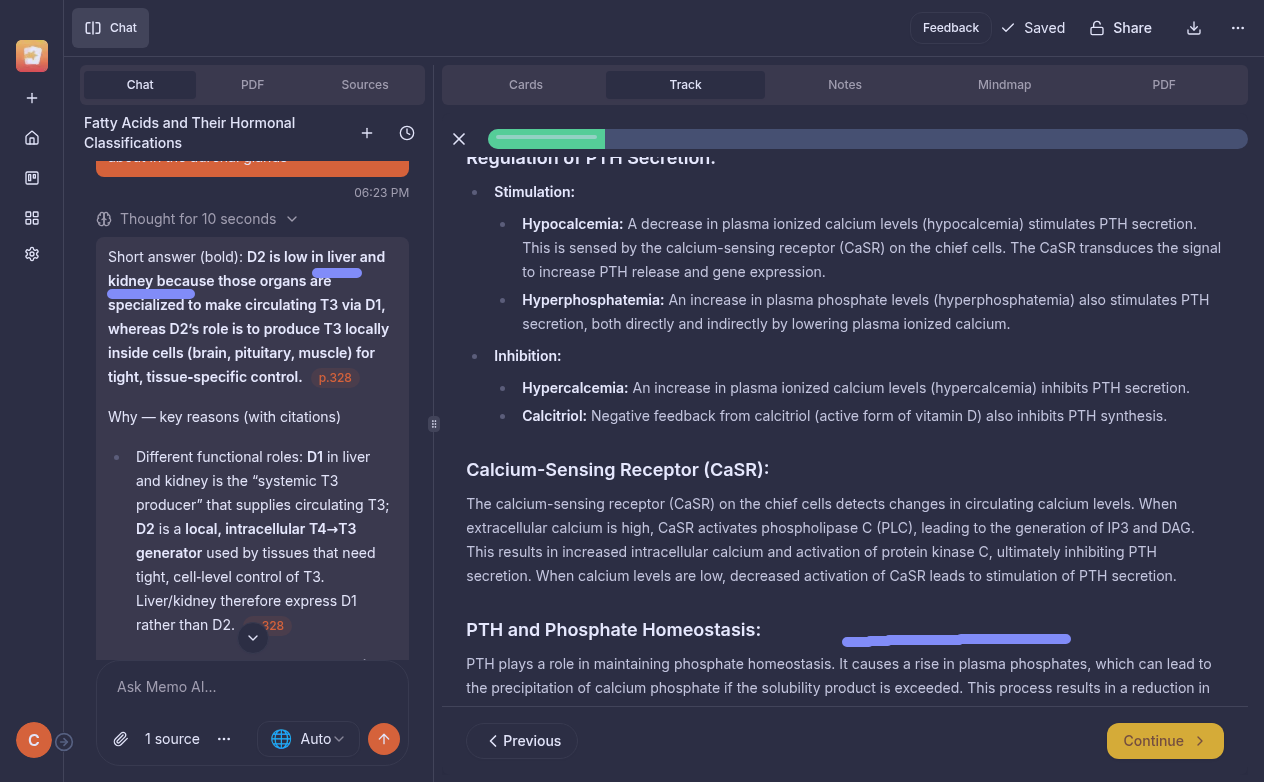1264x782 pixels.
Task: Toggle the Chat panel button in top bar
Action: point(111,28)
